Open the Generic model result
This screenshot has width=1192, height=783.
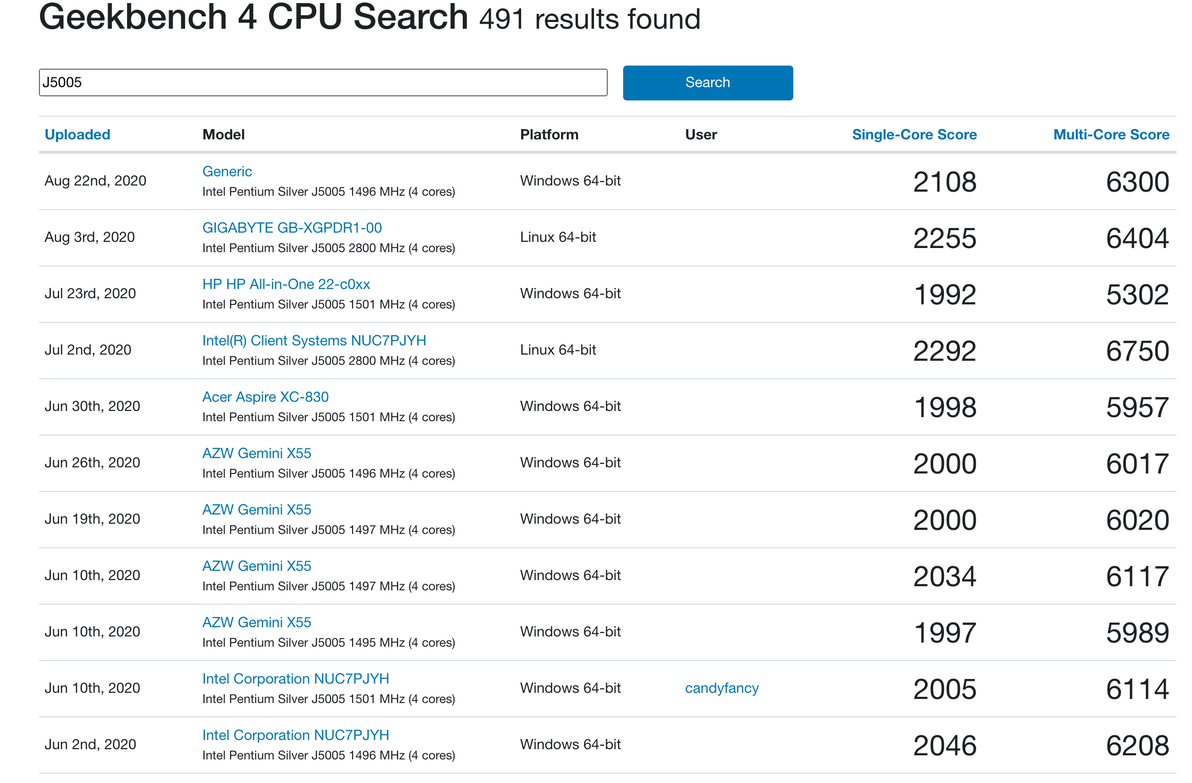coord(227,172)
